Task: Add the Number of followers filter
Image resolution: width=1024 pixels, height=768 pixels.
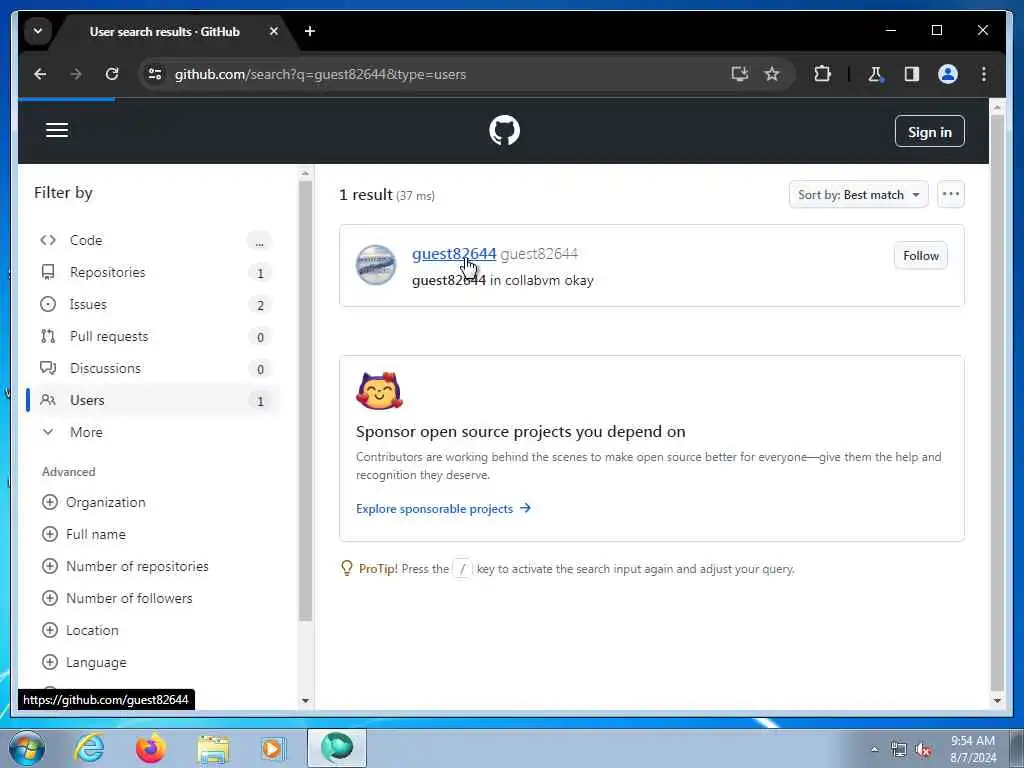Action: pos(117,598)
